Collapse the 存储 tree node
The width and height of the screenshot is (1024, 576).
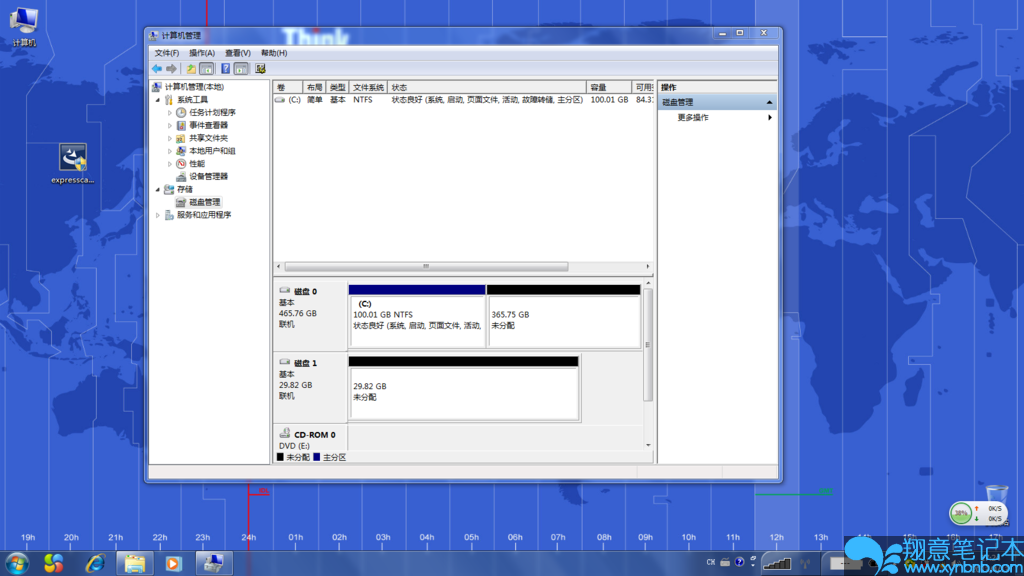157,189
